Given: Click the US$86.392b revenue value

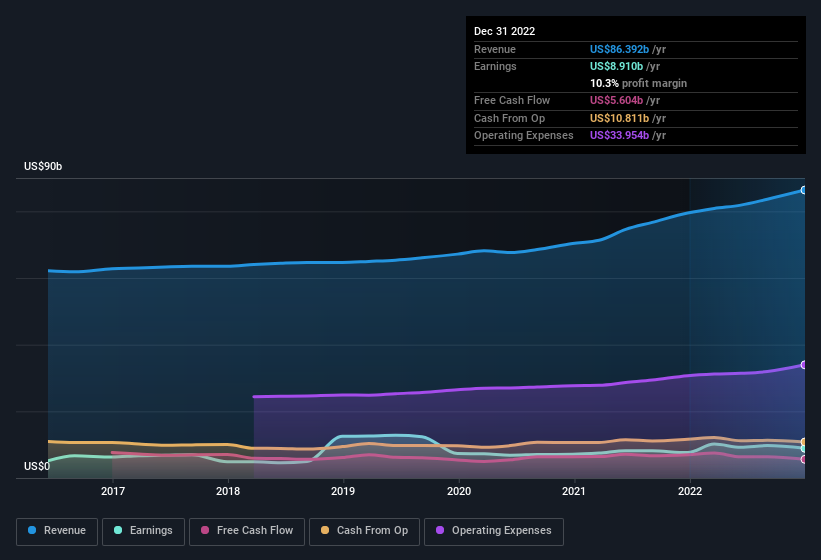Looking at the screenshot, I should coord(619,49).
